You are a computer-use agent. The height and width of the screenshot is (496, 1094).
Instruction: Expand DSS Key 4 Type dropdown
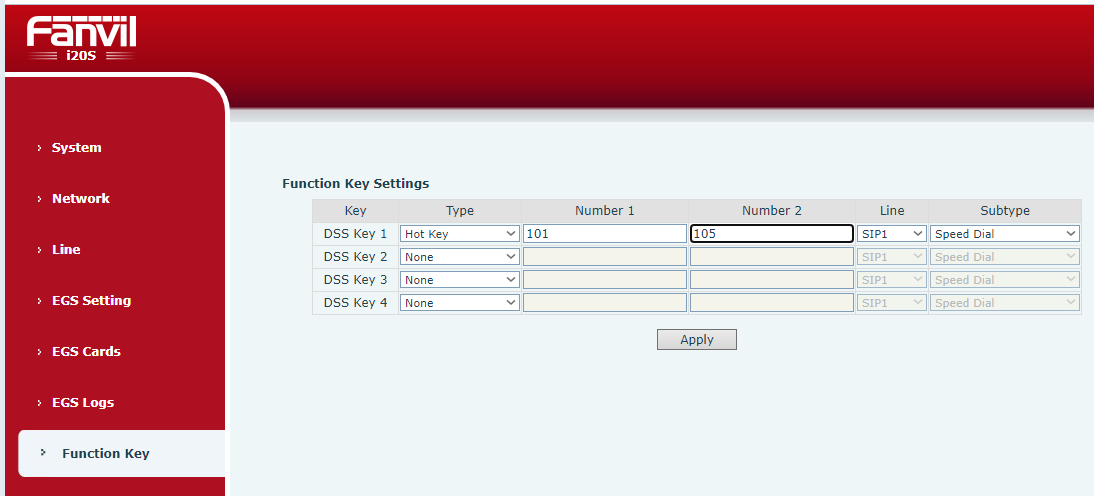point(459,303)
